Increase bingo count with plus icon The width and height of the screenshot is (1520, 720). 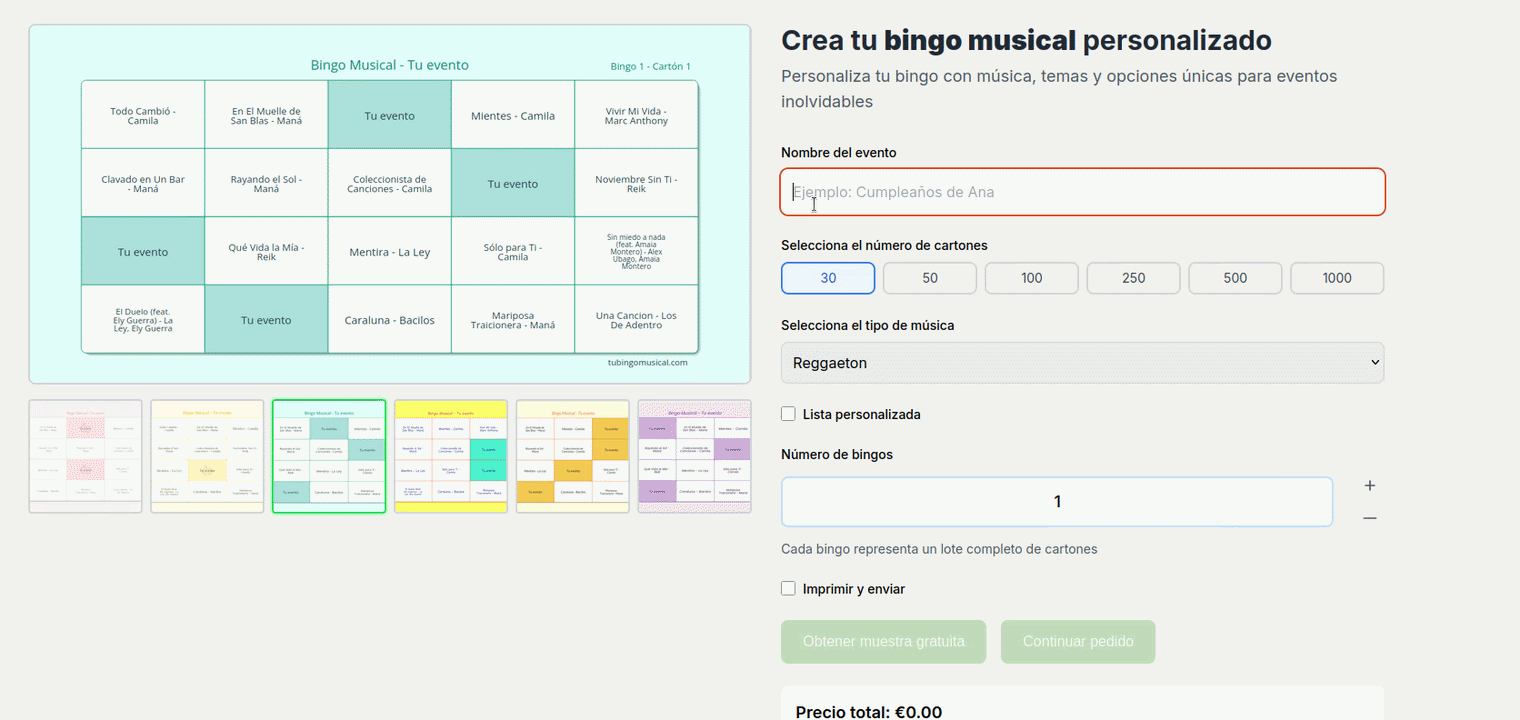pos(1369,486)
